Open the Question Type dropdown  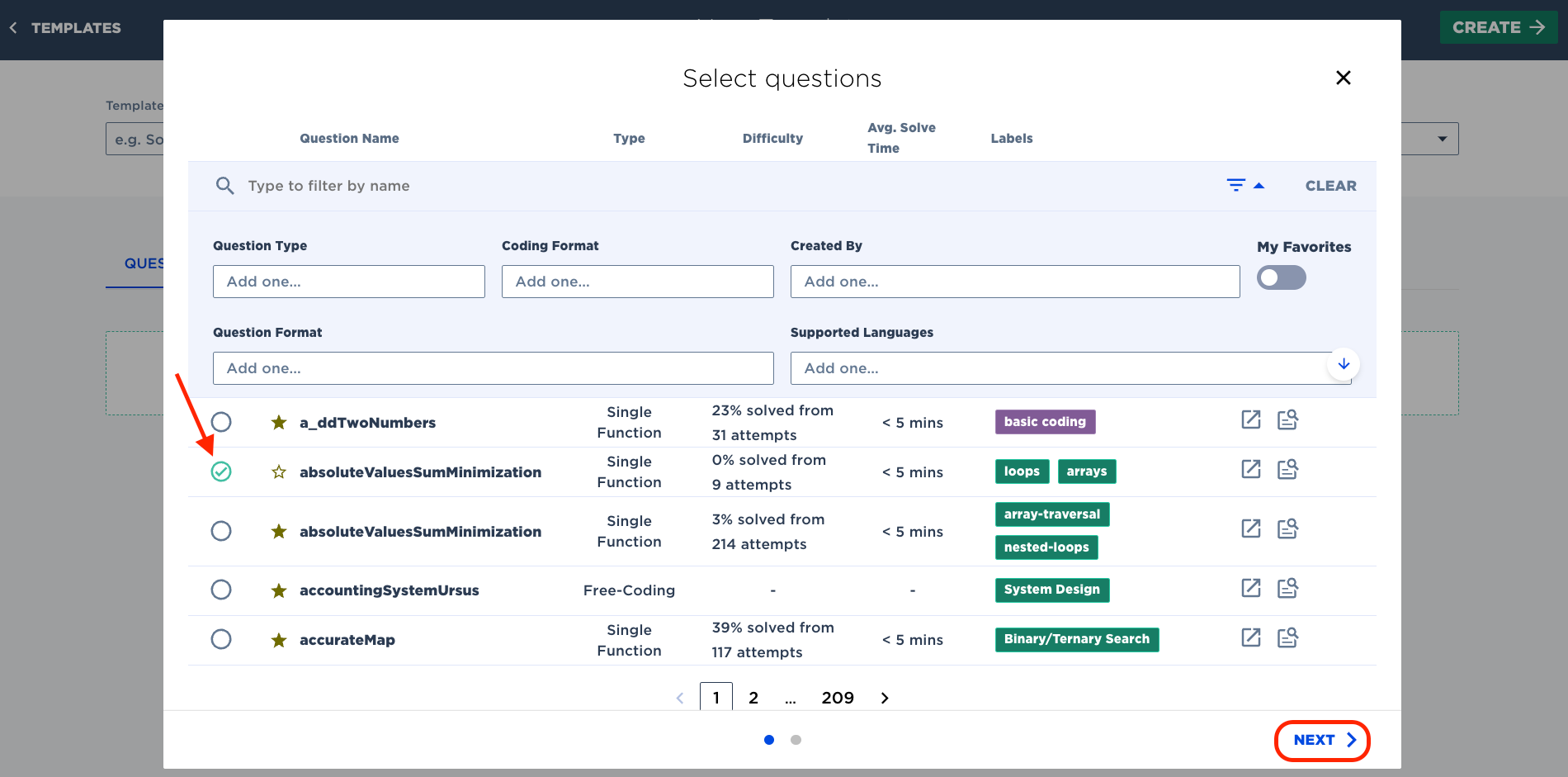point(349,282)
